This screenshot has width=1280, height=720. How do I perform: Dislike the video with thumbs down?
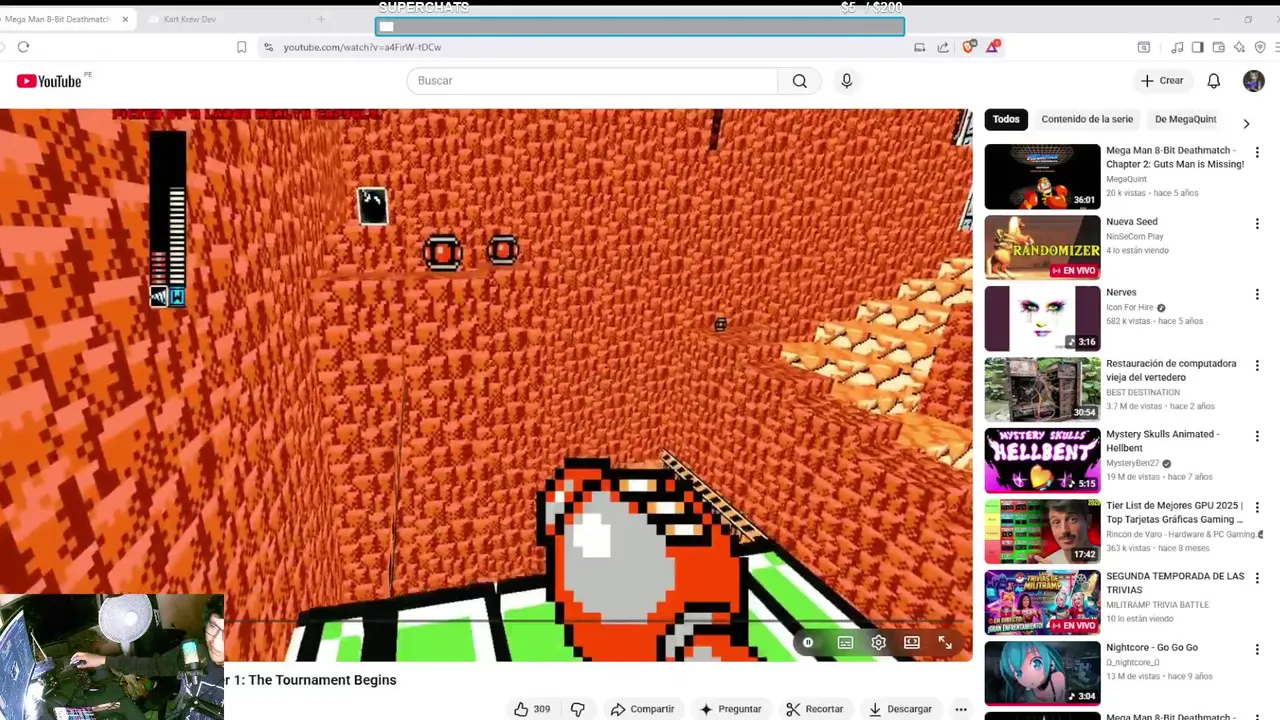(x=577, y=709)
